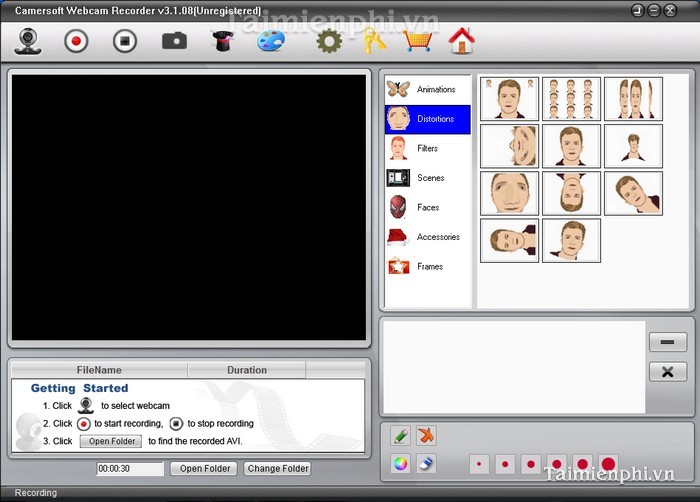
Task: Open the paint palette toolbar icon
Action: (x=271, y=41)
